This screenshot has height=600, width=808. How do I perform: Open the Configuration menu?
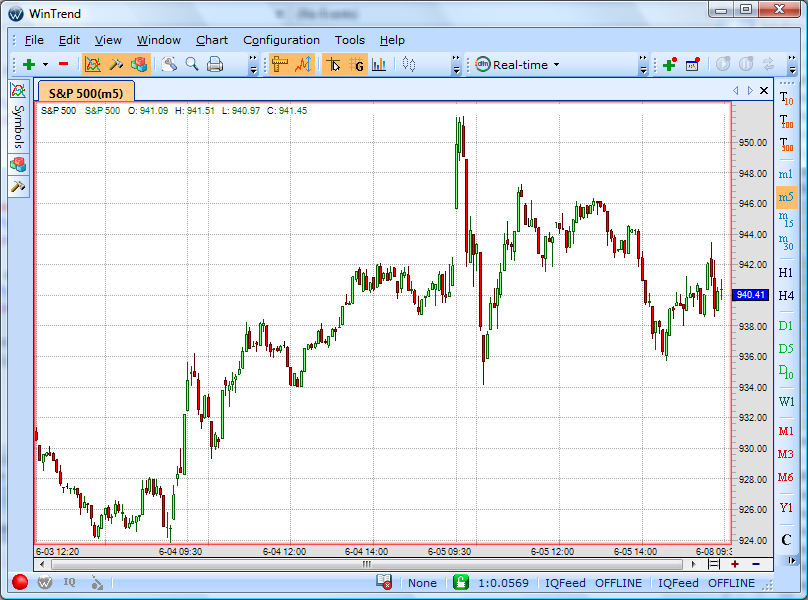[x=281, y=40]
